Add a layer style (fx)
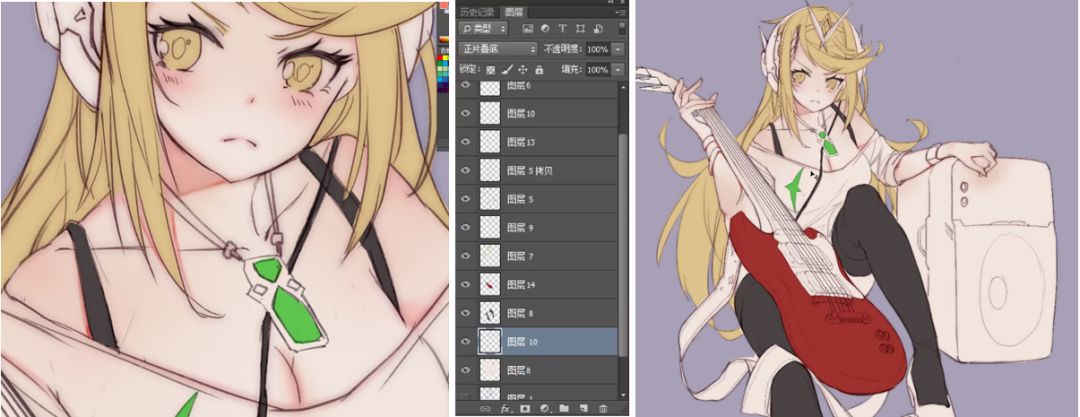The image size is (1080, 417). click(504, 409)
